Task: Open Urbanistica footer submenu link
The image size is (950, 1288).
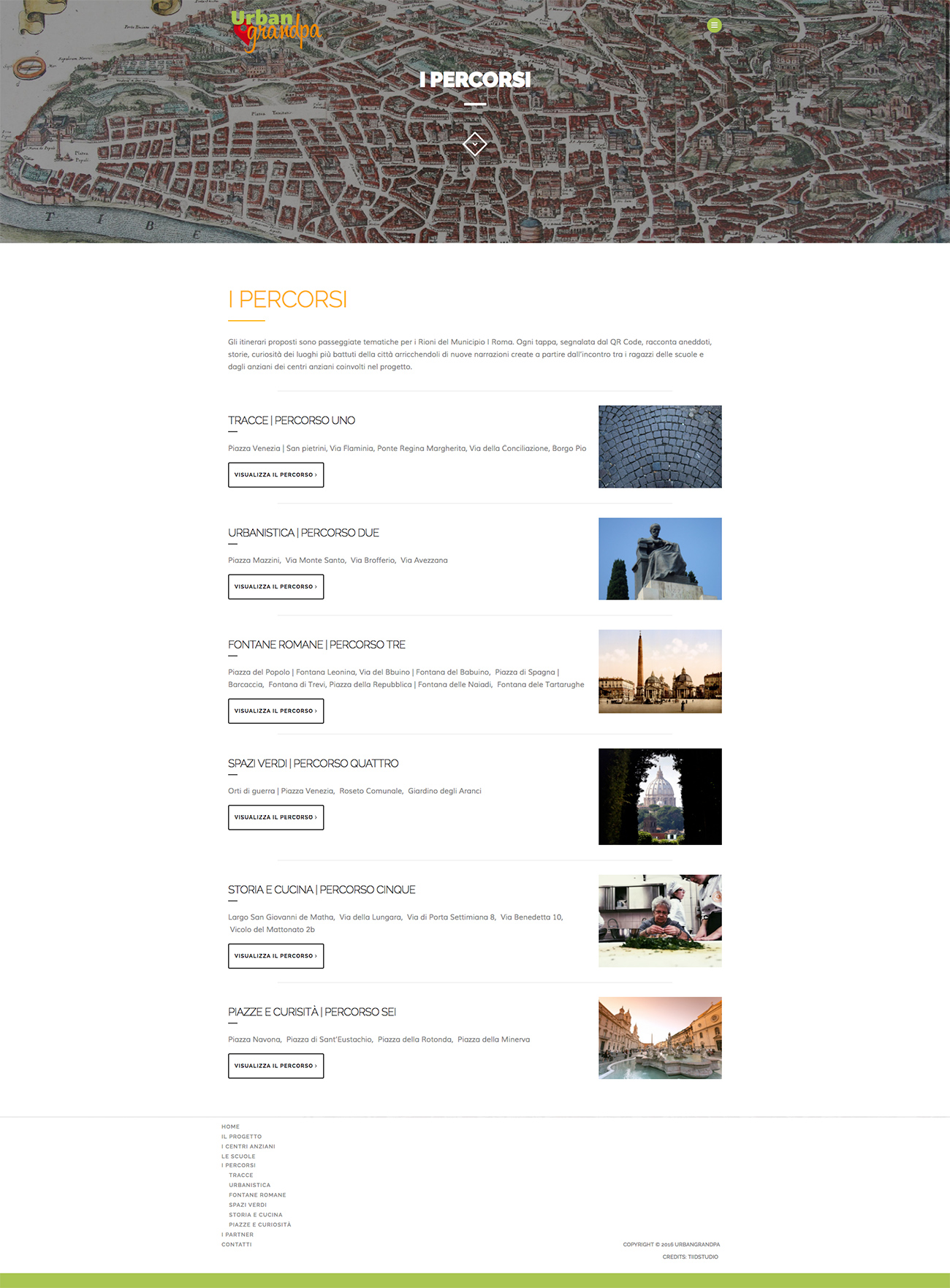Action: pos(249,1185)
